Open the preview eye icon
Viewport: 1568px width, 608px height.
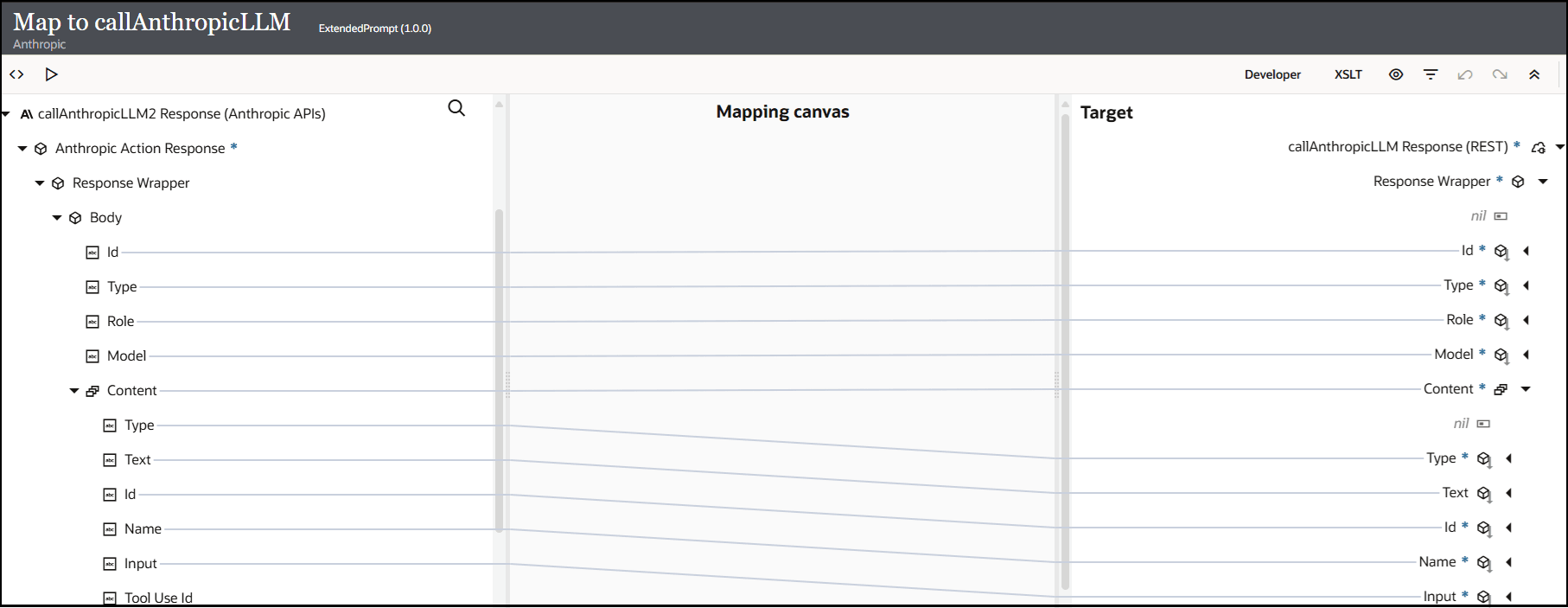pyautogui.click(x=1396, y=74)
